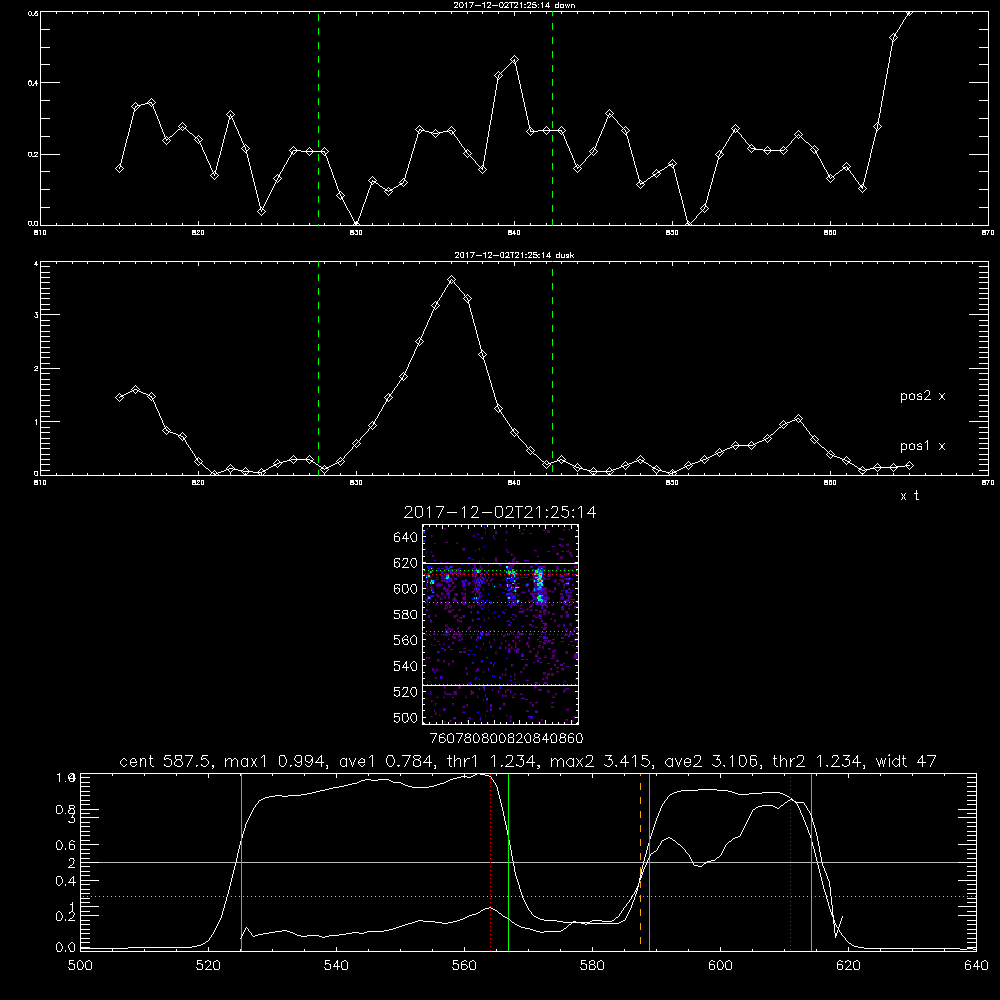Click the upper solid white line in heatmap
Image resolution: width=1000 pixels, height=1000 pixels.
point(501,563)
